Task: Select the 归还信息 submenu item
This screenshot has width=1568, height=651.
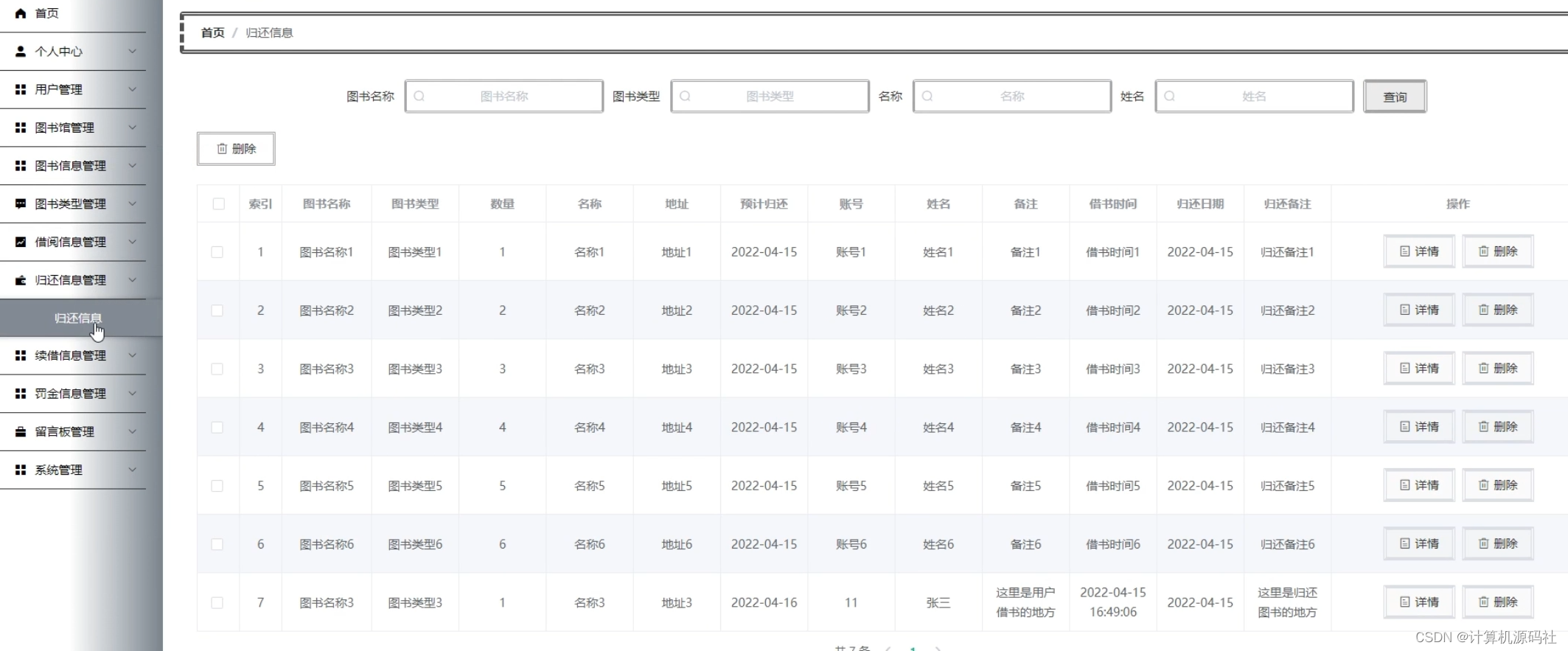Action: [78, 318]
